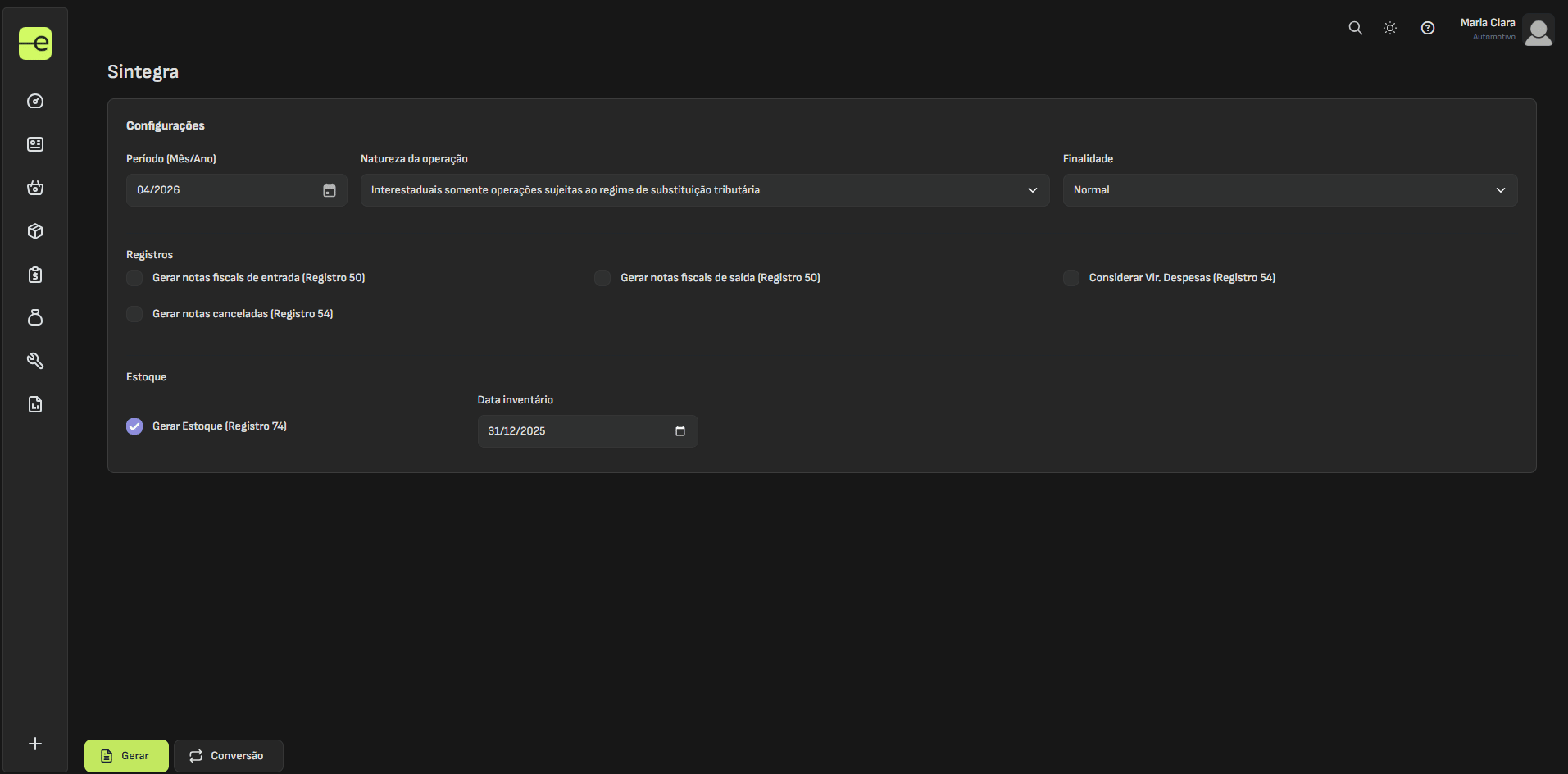Open the reports chart icon in sidebar
1568x774 pixels.
coord(35,404)
